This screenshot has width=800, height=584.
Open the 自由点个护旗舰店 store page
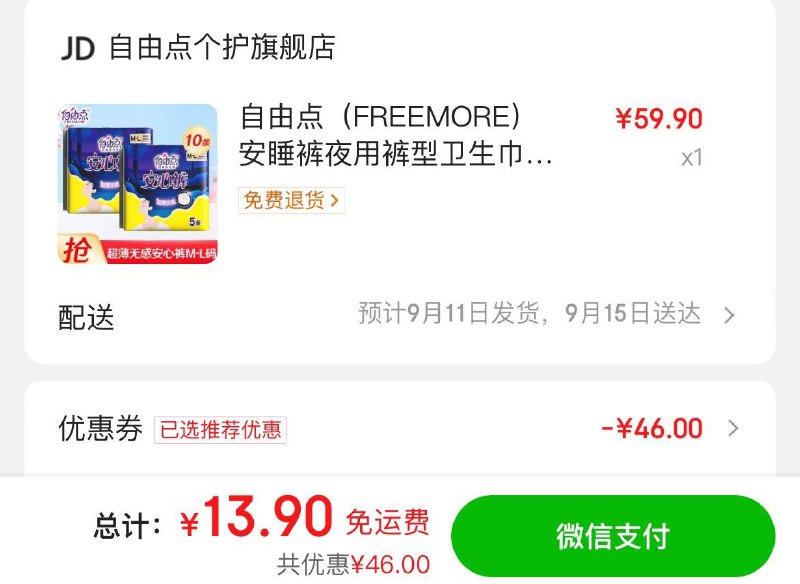click(222, 47)
